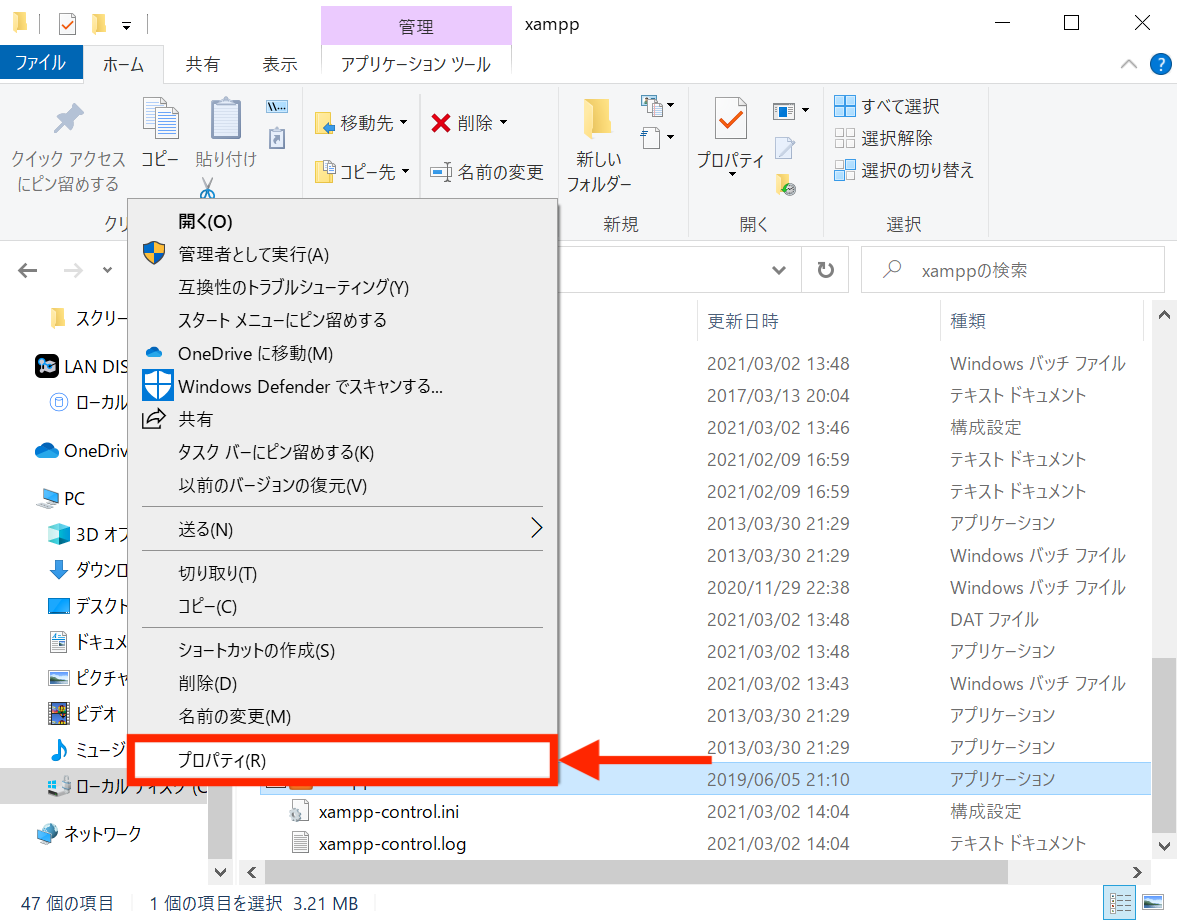Open the ファイル tab
Image resolution: width=1178 pixels, height=920 pixels.
tap(41, 62)
